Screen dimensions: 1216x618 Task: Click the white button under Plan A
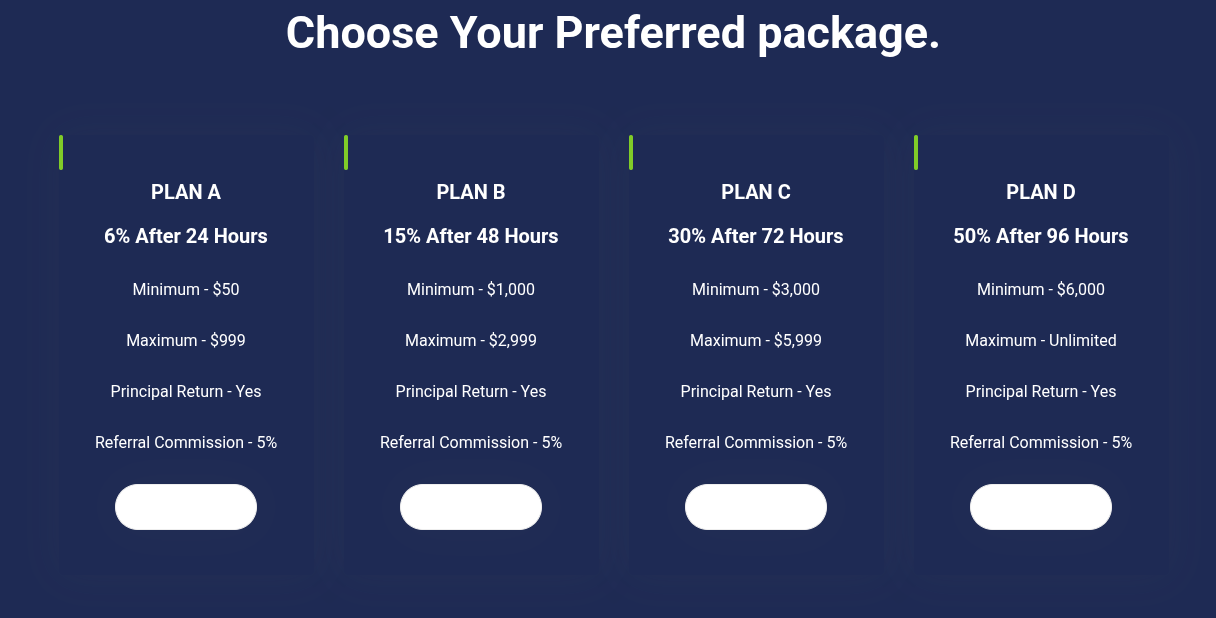tap(186, 507)
